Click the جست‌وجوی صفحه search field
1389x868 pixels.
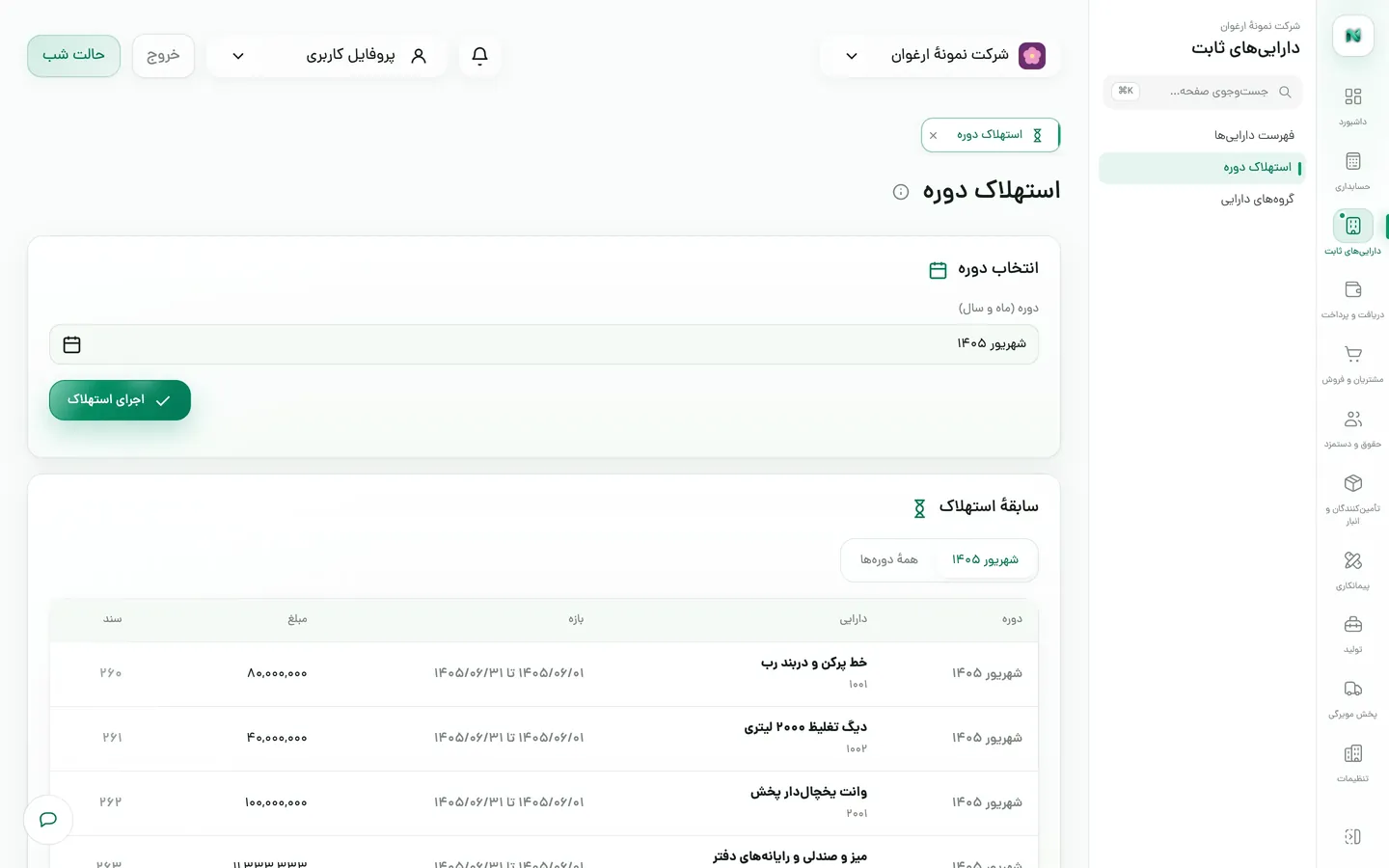tap(1202, 92)
